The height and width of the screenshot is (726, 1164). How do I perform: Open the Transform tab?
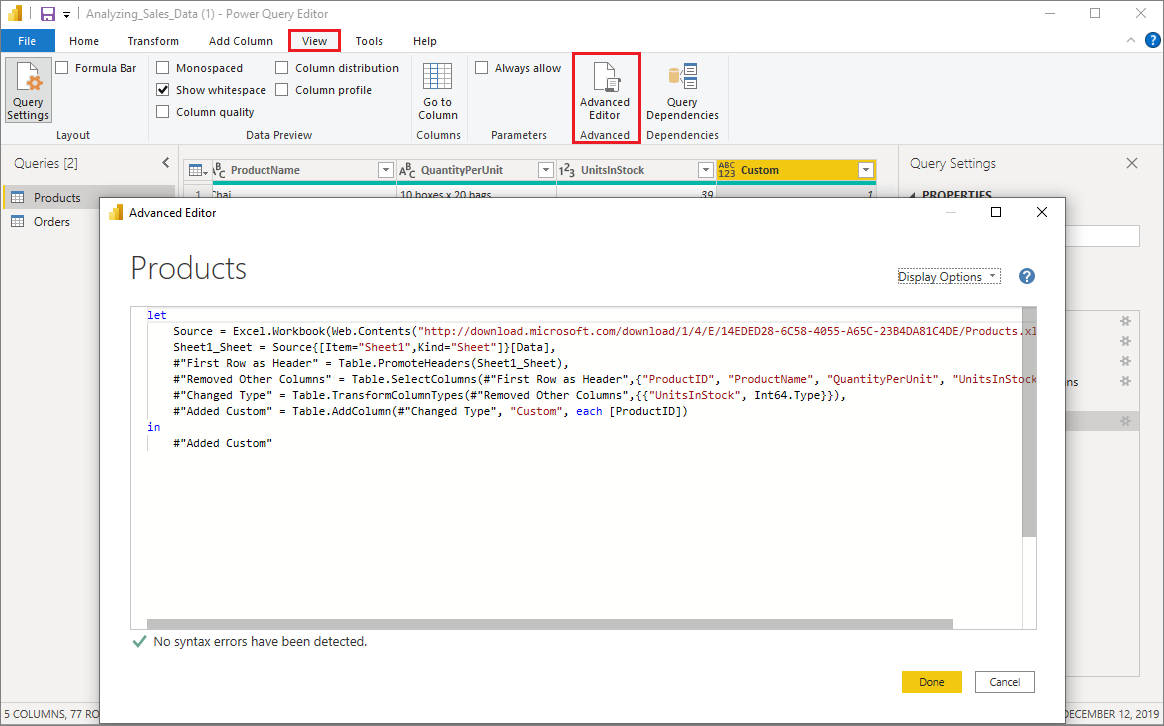tap(152, 40)
